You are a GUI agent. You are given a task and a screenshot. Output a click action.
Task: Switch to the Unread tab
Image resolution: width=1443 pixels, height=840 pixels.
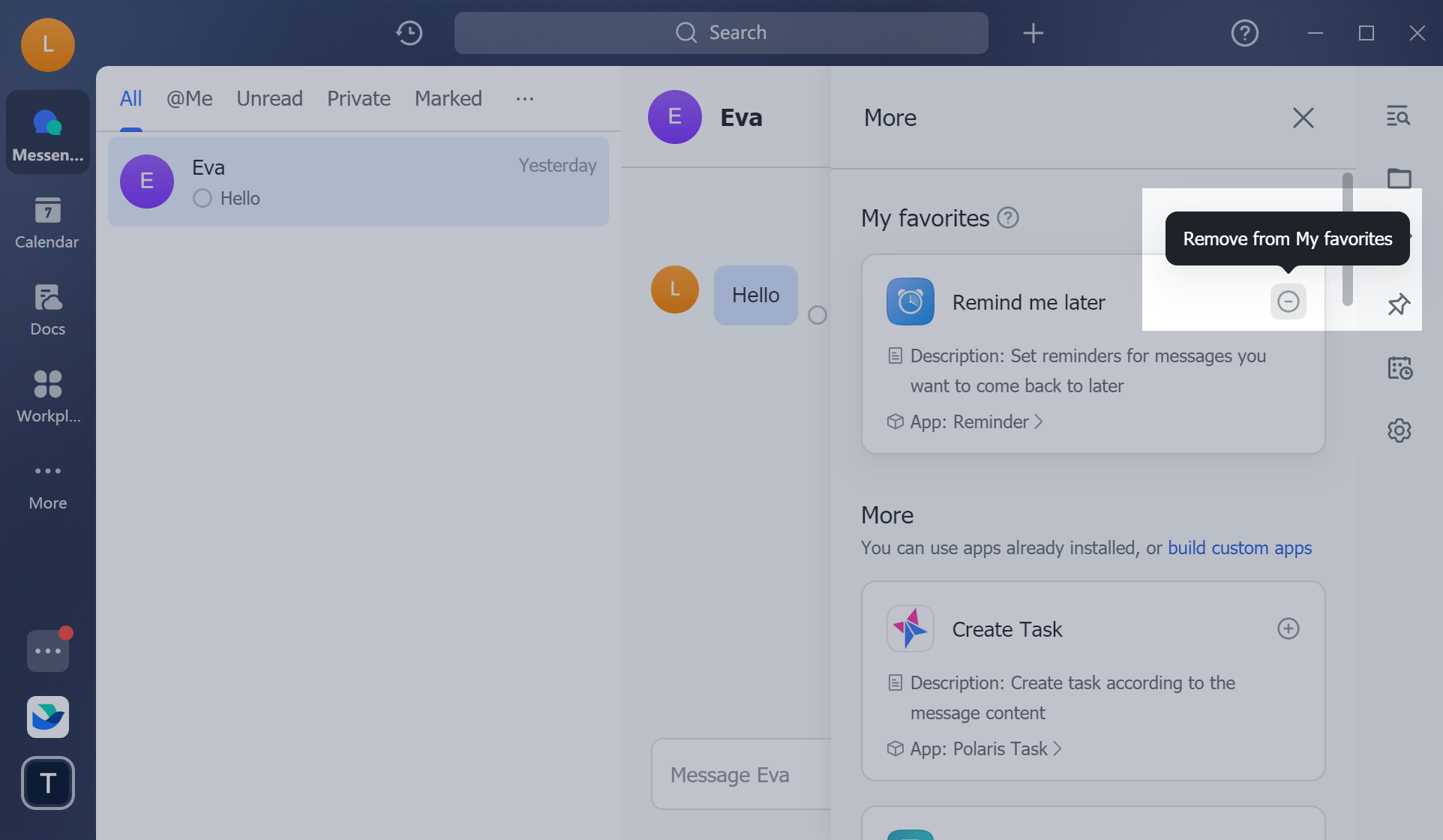(x=270, y=99)
